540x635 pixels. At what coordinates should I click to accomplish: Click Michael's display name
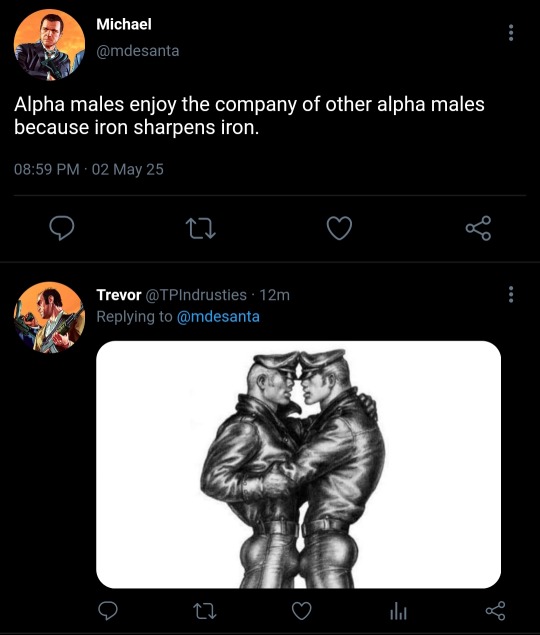tap(124, 24)
